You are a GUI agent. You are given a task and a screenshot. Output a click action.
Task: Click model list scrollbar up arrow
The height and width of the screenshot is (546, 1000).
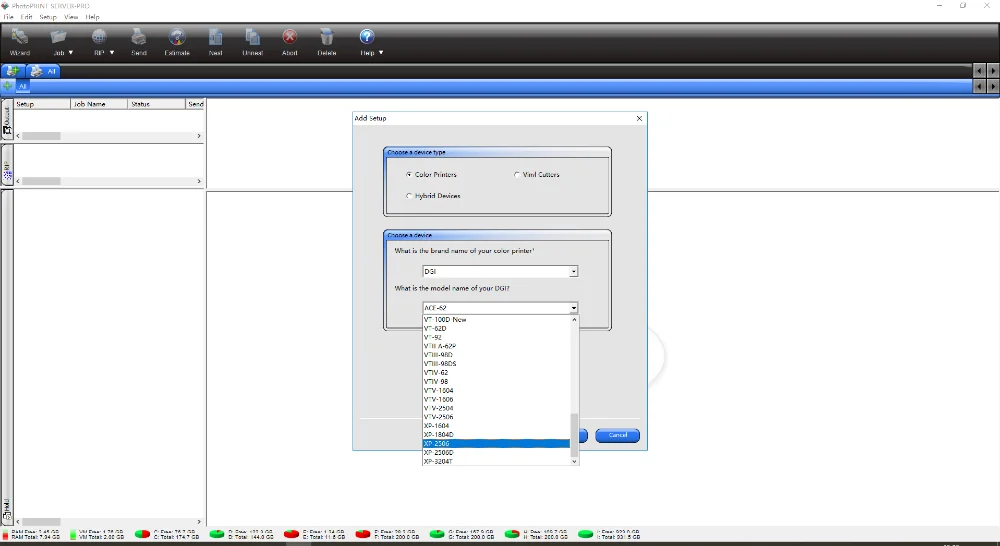(574, 320)
